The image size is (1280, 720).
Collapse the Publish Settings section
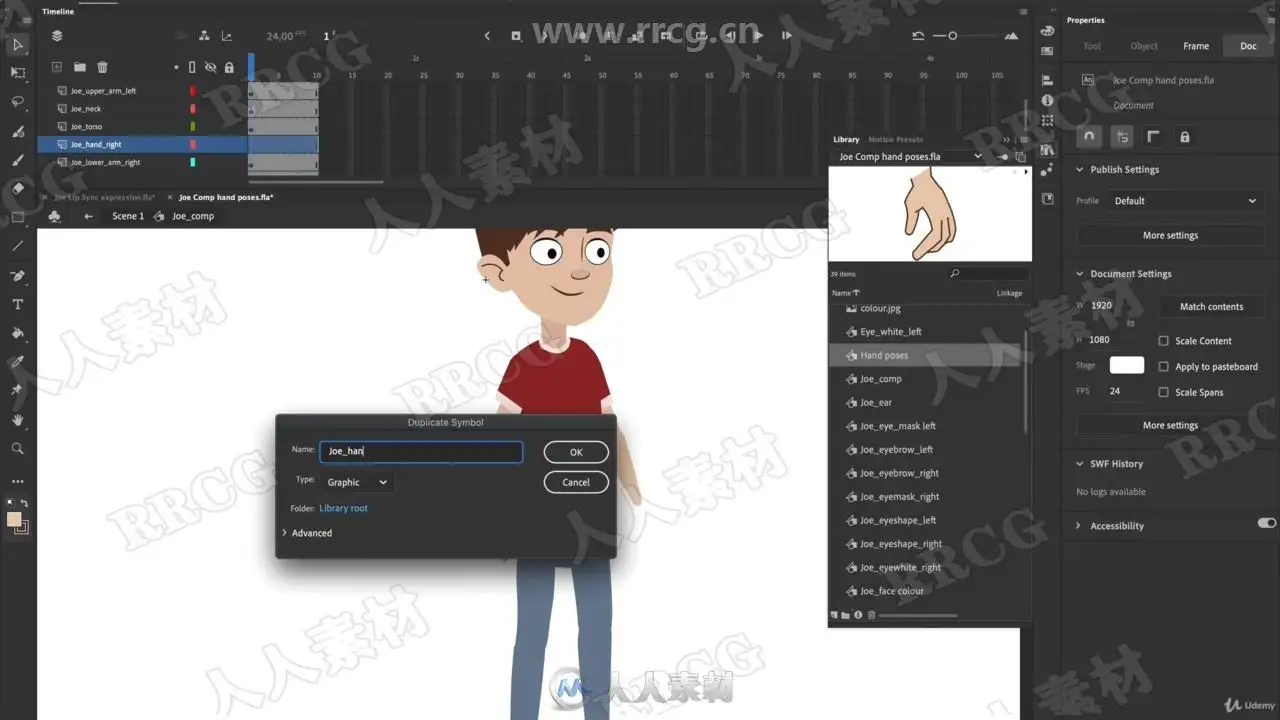(1080, 170)
